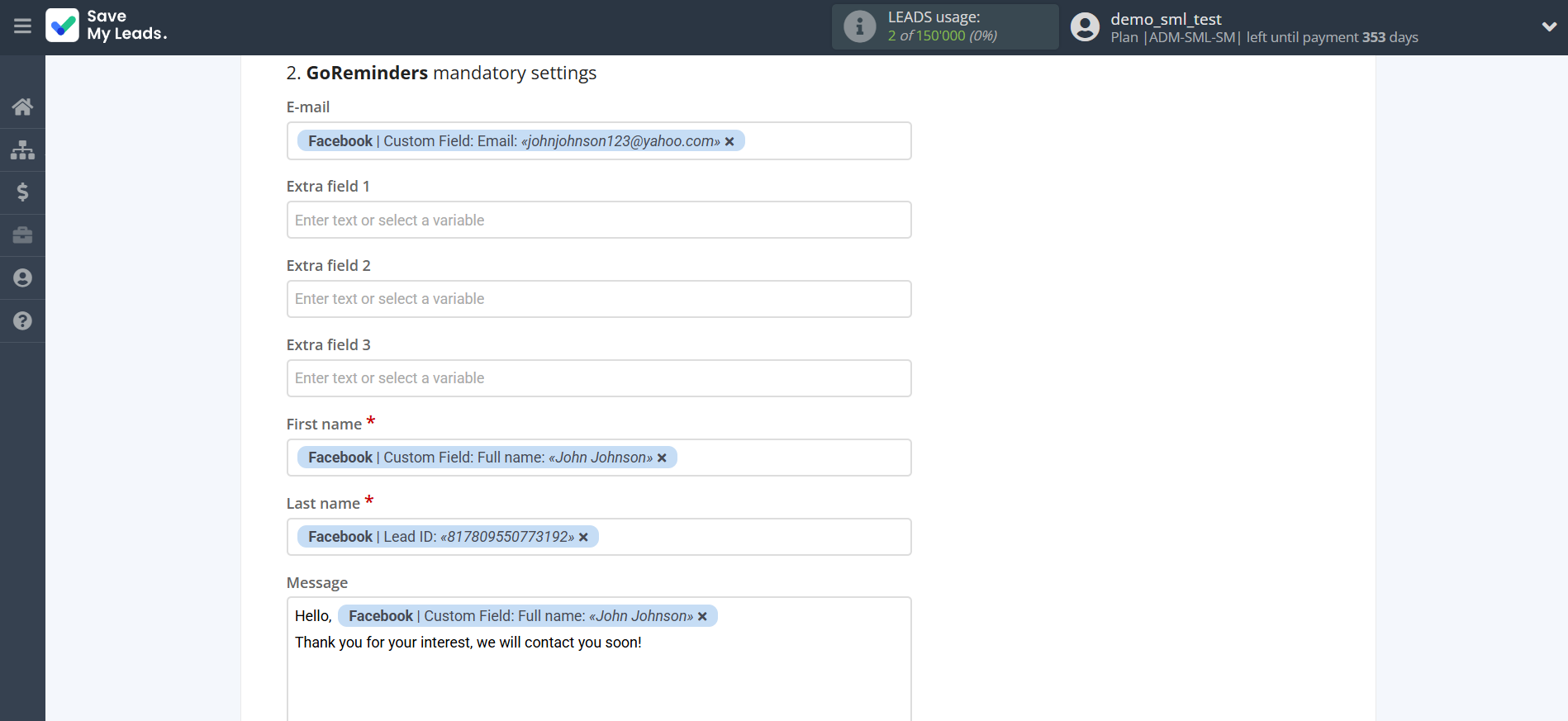
Task: Expand the account dropdown chevron
Action: point(1549,26)
